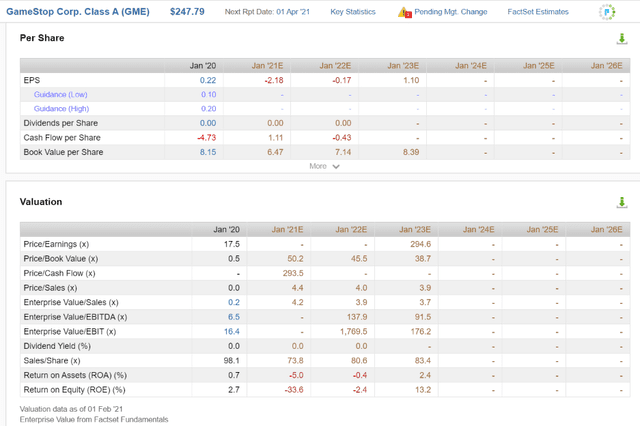
Task: Click Cash Flow per Share value 1.11
Action: pos(276,138)
